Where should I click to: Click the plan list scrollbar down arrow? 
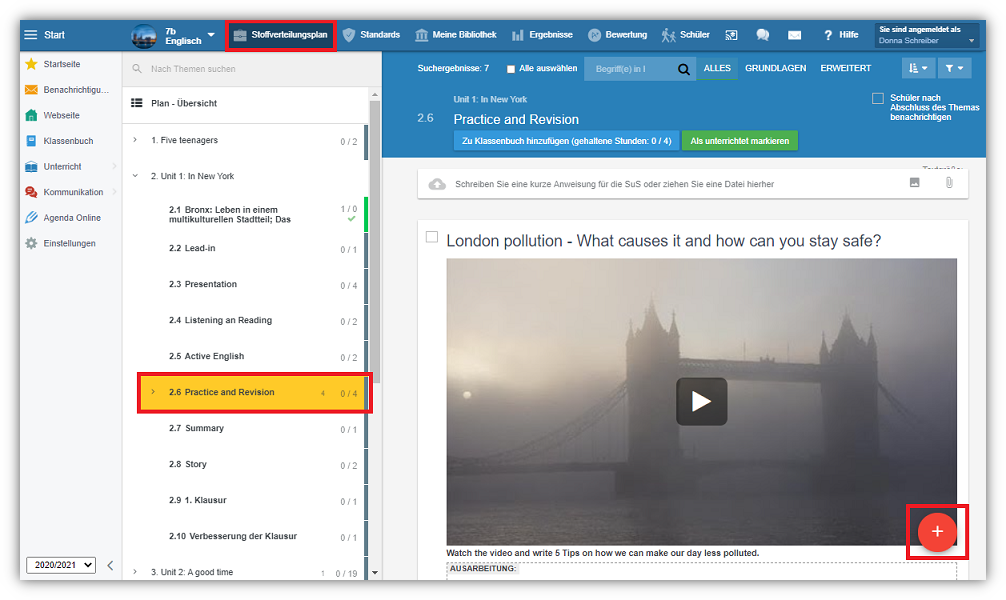click(375, 572)
